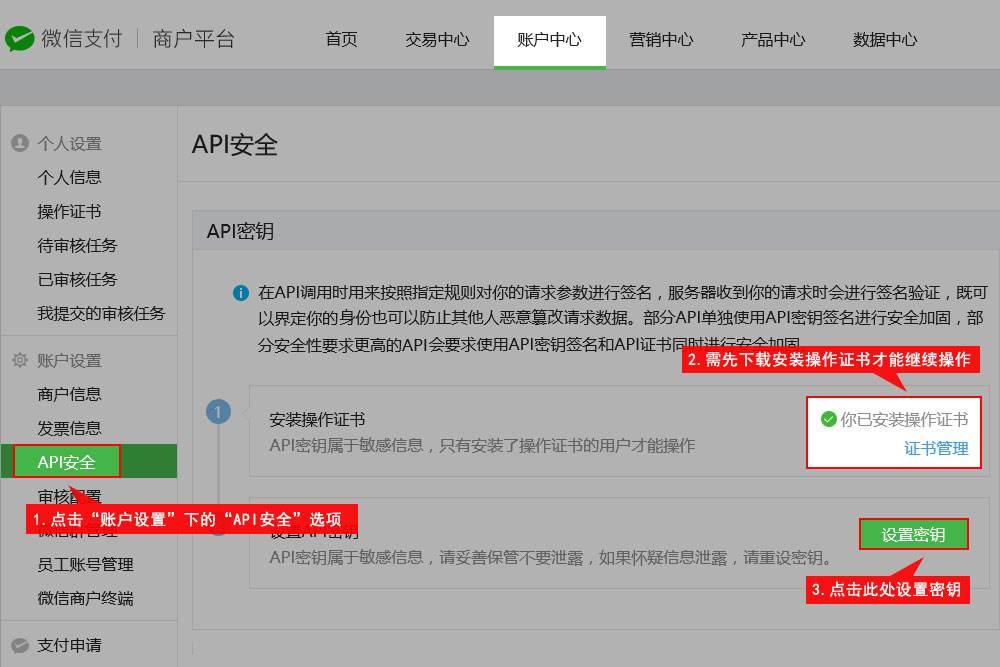Select the 营销中心 menu item

point(661,40)
